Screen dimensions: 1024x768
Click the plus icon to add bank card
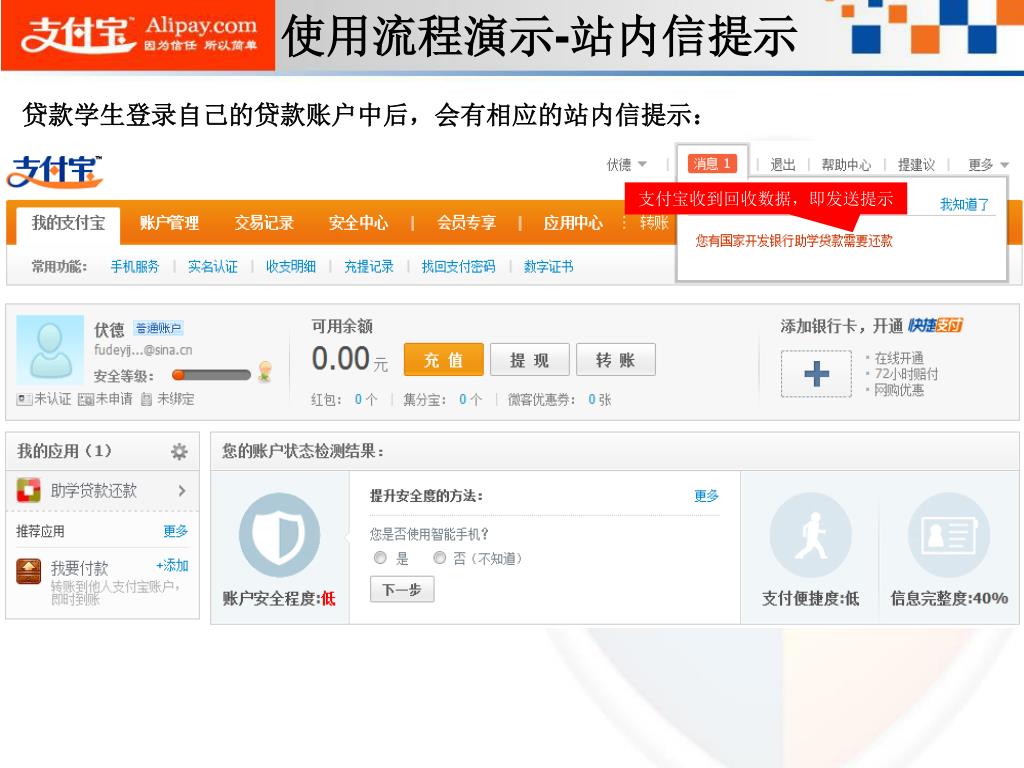point(816,374)
